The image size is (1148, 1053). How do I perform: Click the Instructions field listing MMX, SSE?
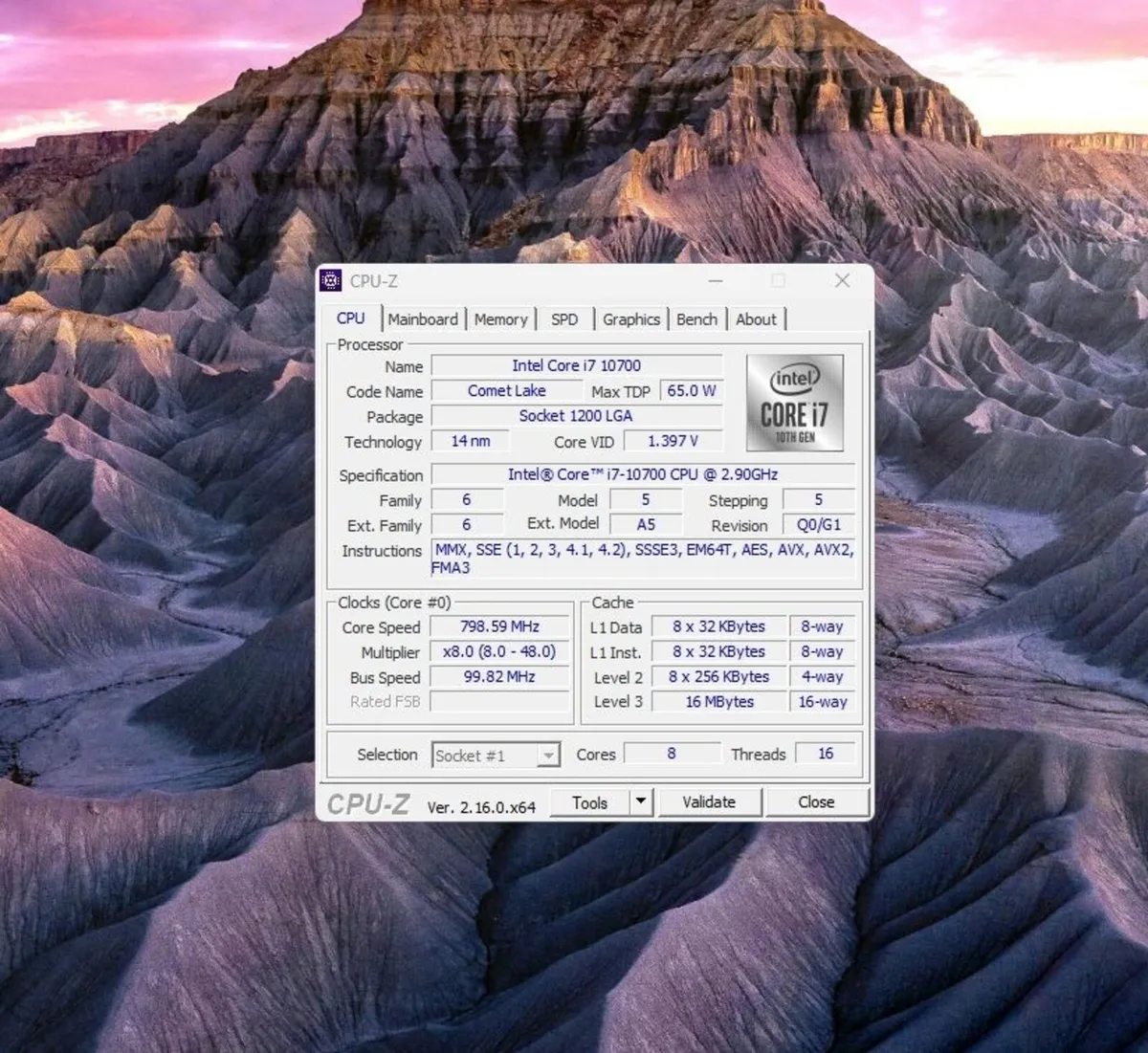[643, 559]
